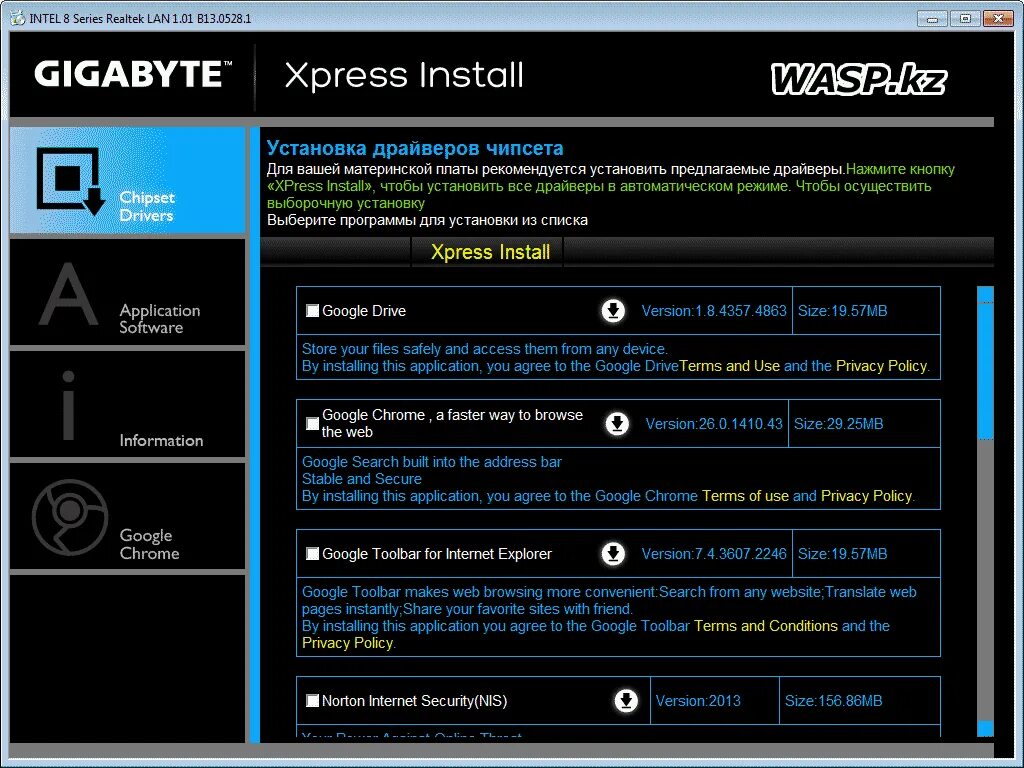Viewport: 1024px width, 768px height.
Task: Click the GIGABYTE logo in header
Action: coord(133,74)
